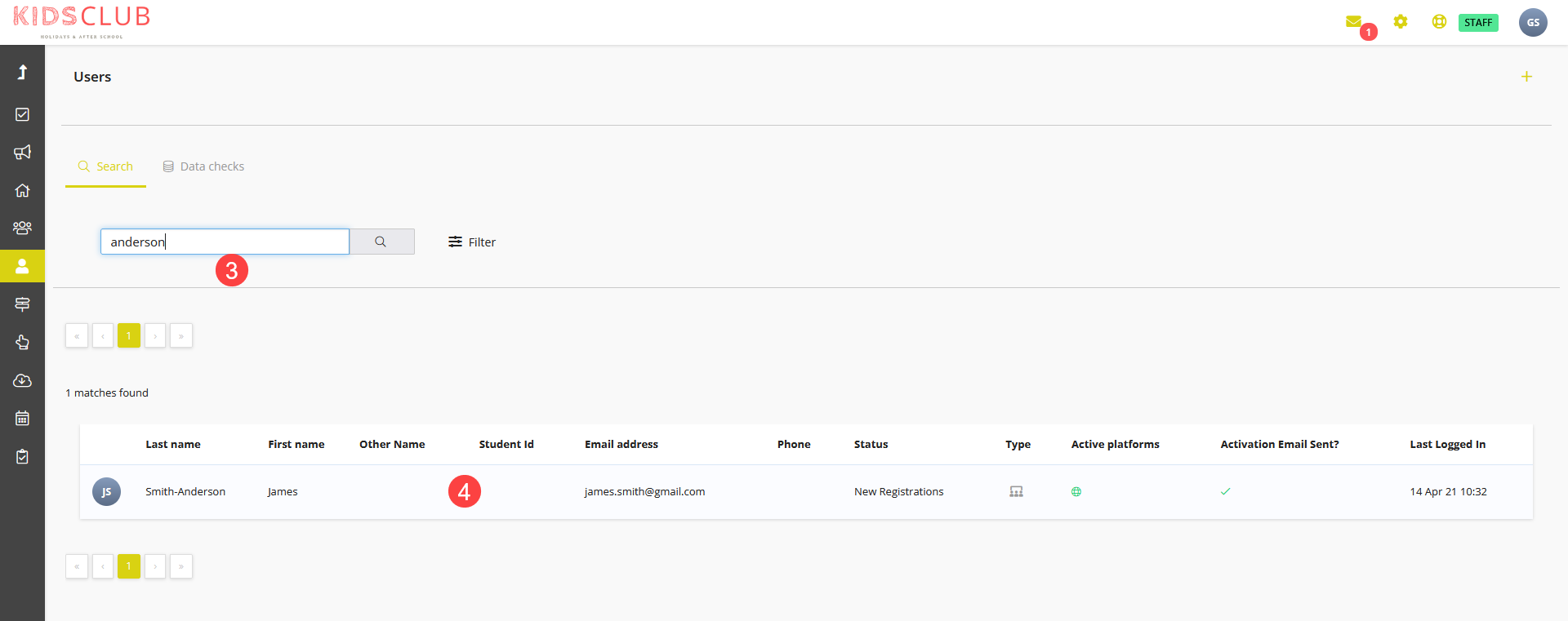Click the magnifier search button
The height and width of the screenshot is (621, 1568).
tap(381, 242)
